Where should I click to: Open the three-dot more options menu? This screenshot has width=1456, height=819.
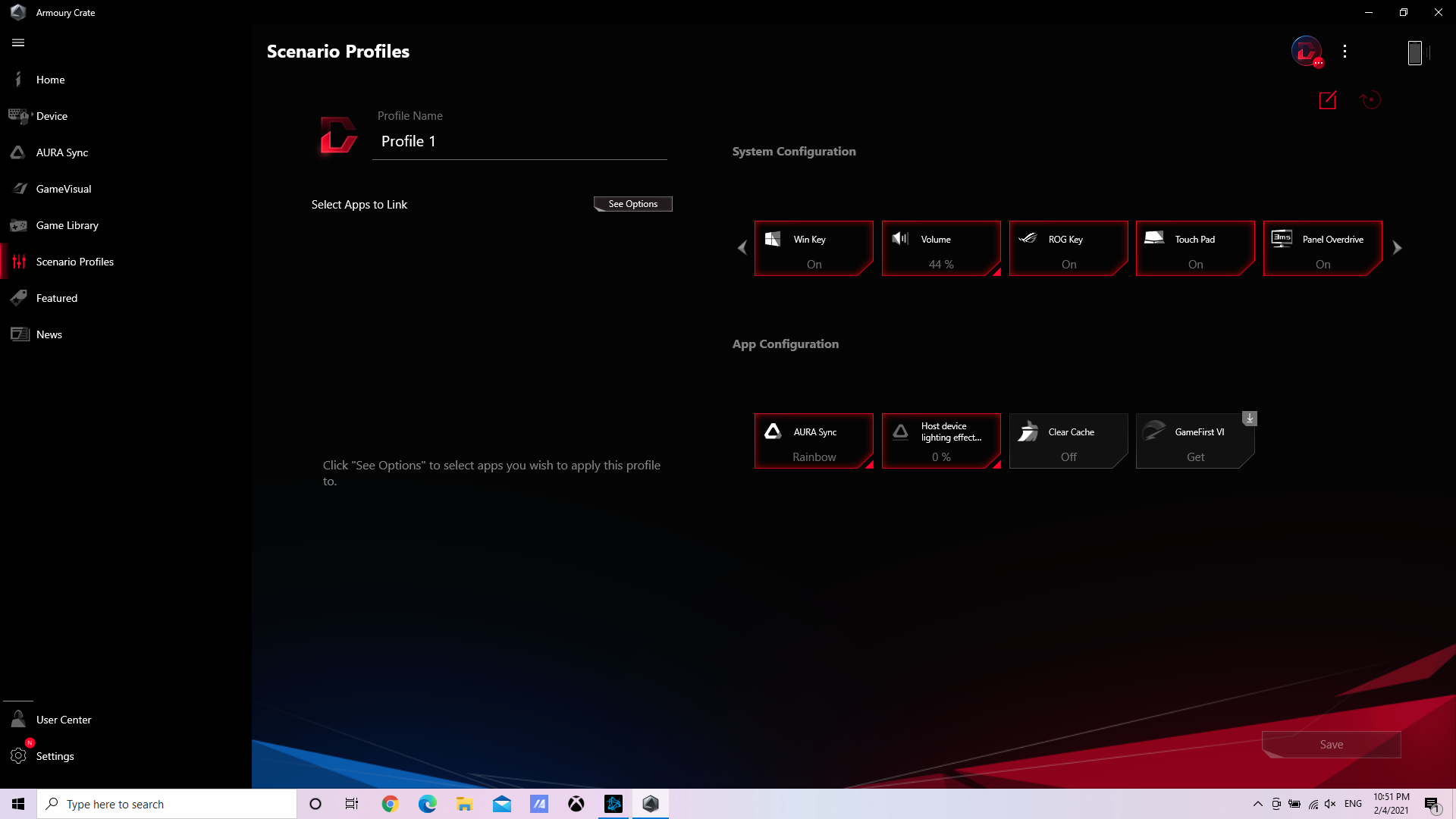coord(1345,52)
